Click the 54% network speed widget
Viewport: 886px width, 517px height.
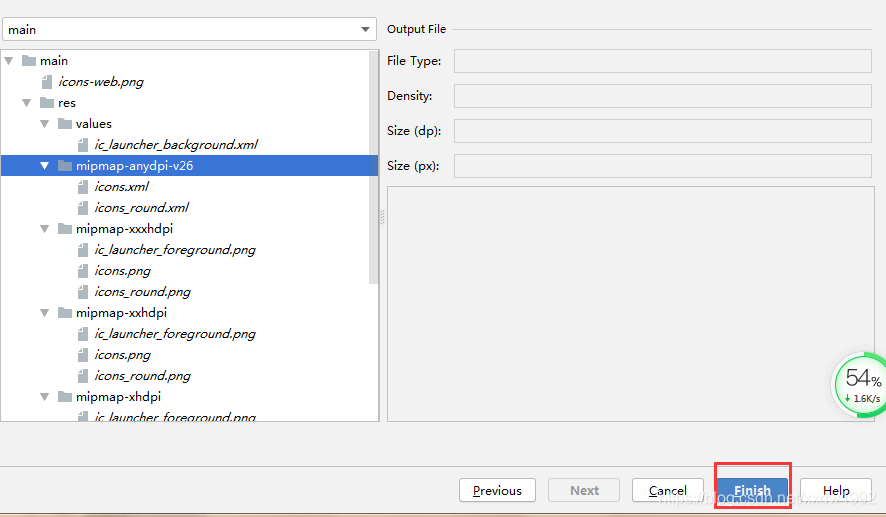pos(860,385)
